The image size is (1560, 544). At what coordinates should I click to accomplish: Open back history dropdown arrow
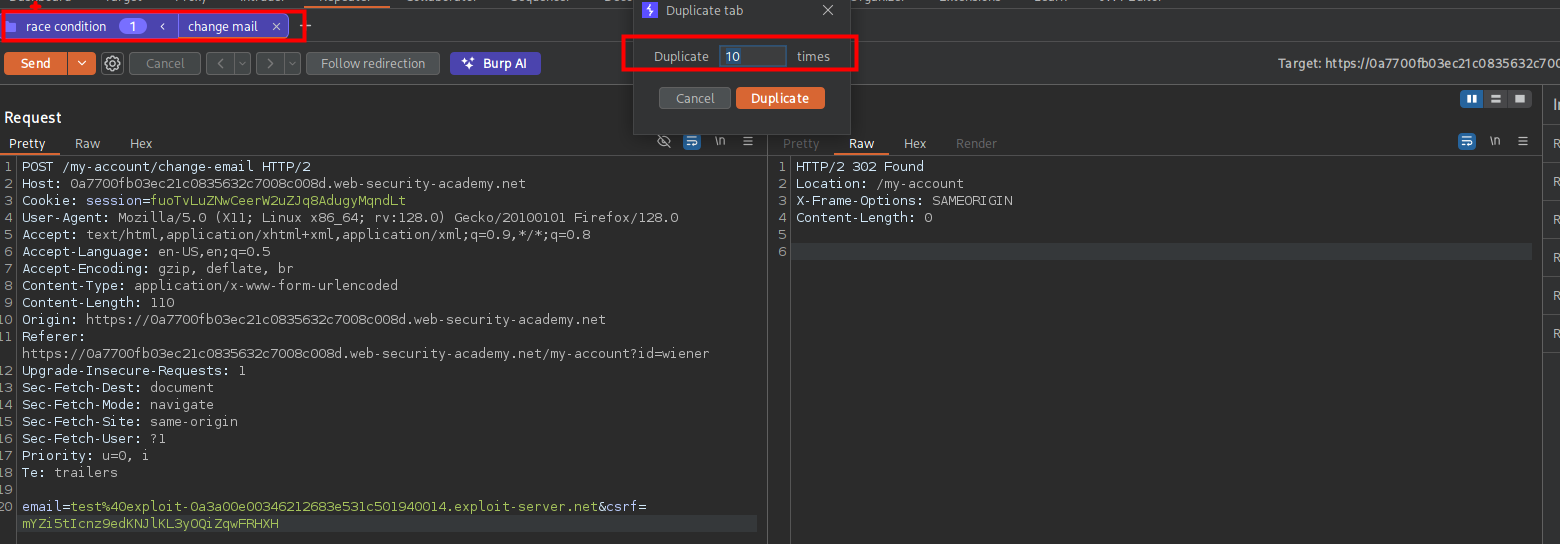pyautogui.click(x=242, y=64)
